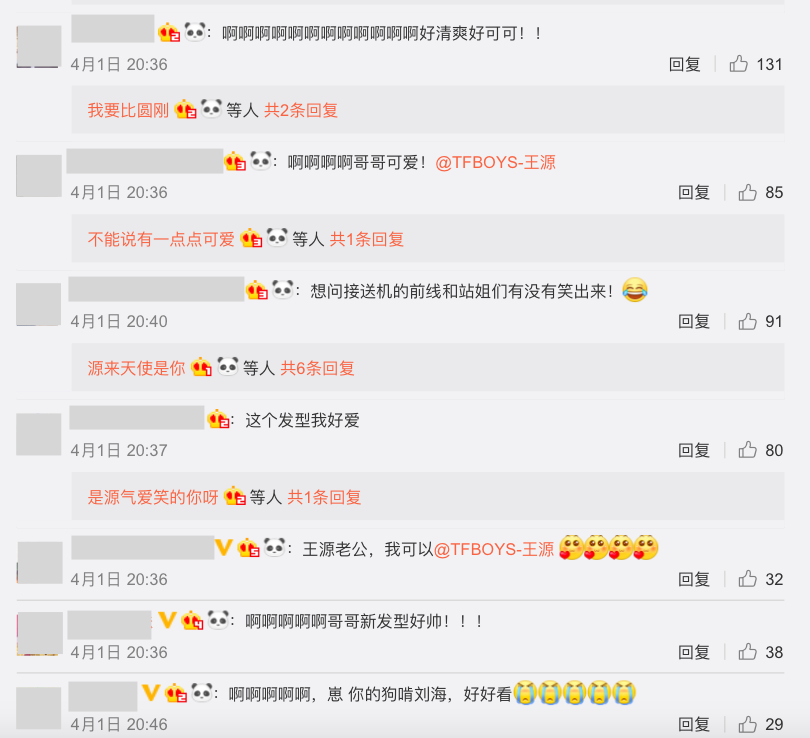Open the 源来天使是你 user profile
The image size is (810, 738).
point(136,368)
